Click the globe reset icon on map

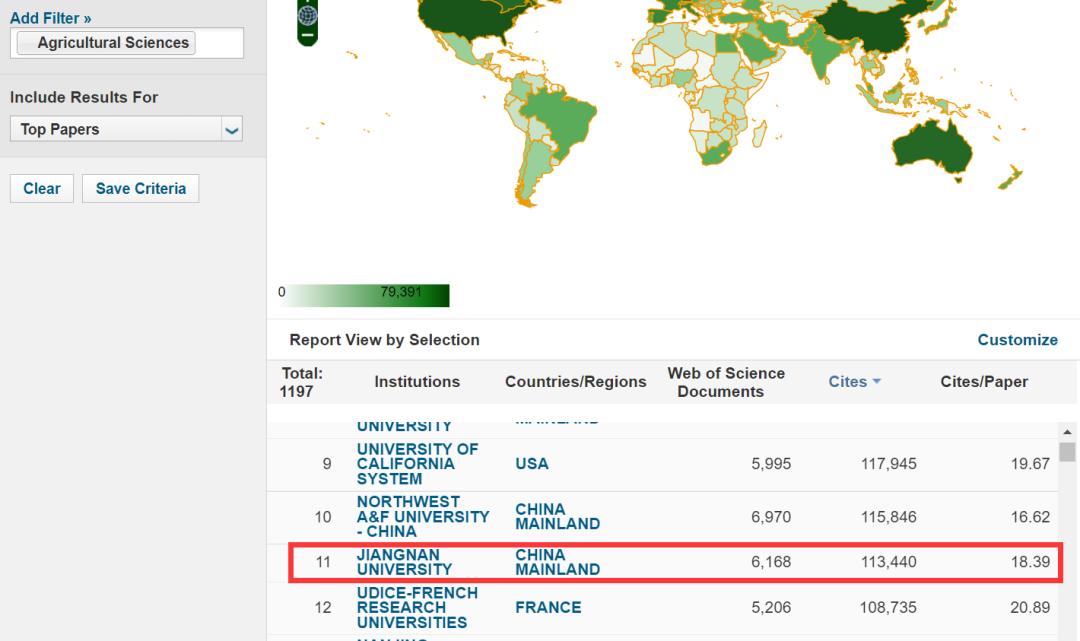[x=309, y=14]
